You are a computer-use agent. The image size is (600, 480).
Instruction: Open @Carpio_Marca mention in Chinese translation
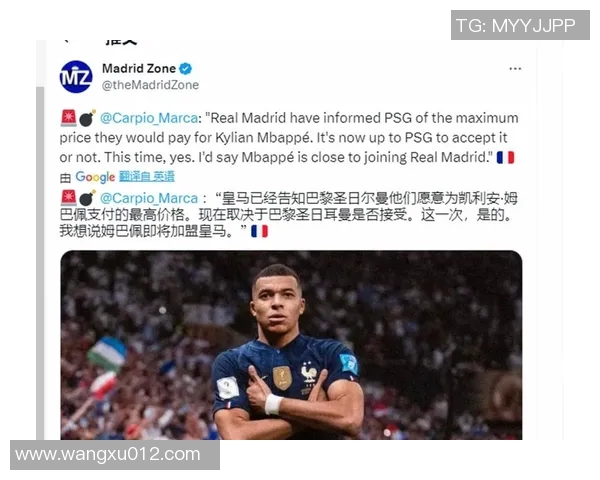[x=149, y=198]
